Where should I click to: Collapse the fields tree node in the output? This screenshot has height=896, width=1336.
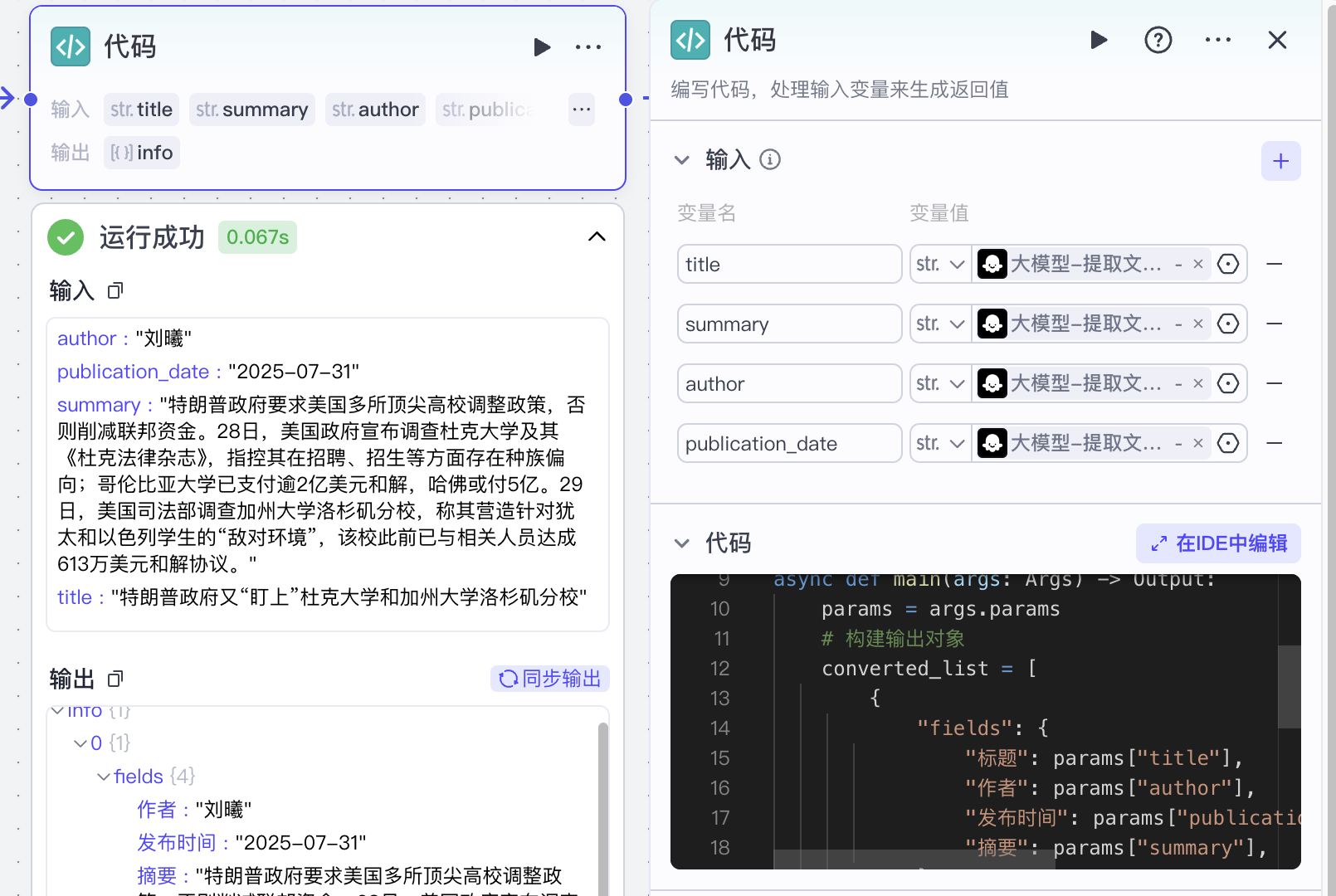[x=102, y=776]
